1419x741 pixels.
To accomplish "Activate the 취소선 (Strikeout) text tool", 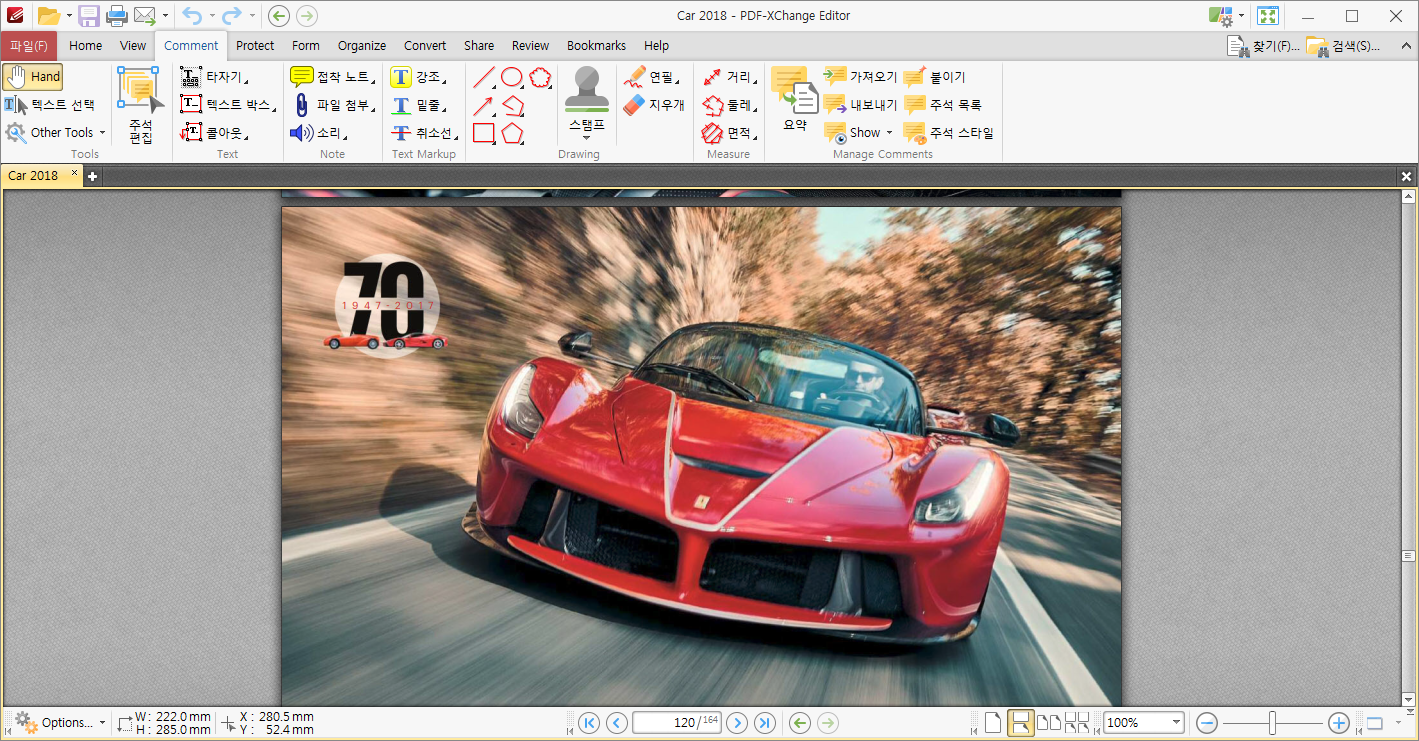I will click(x=426, y=132).
